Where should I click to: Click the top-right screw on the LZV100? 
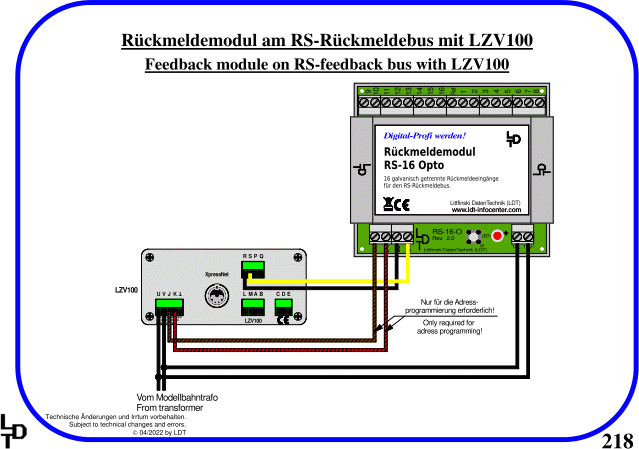298,258
